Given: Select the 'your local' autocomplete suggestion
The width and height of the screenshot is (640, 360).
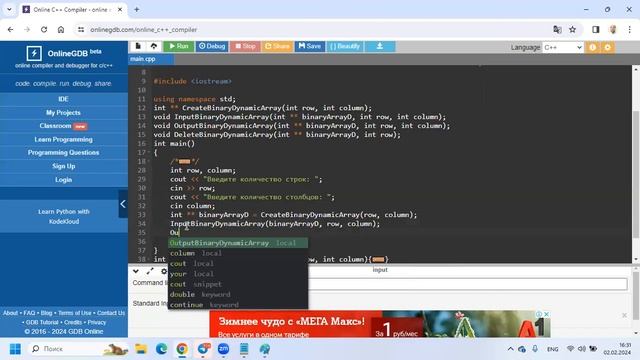Looking at the screenshot, I should coord(238,274).
